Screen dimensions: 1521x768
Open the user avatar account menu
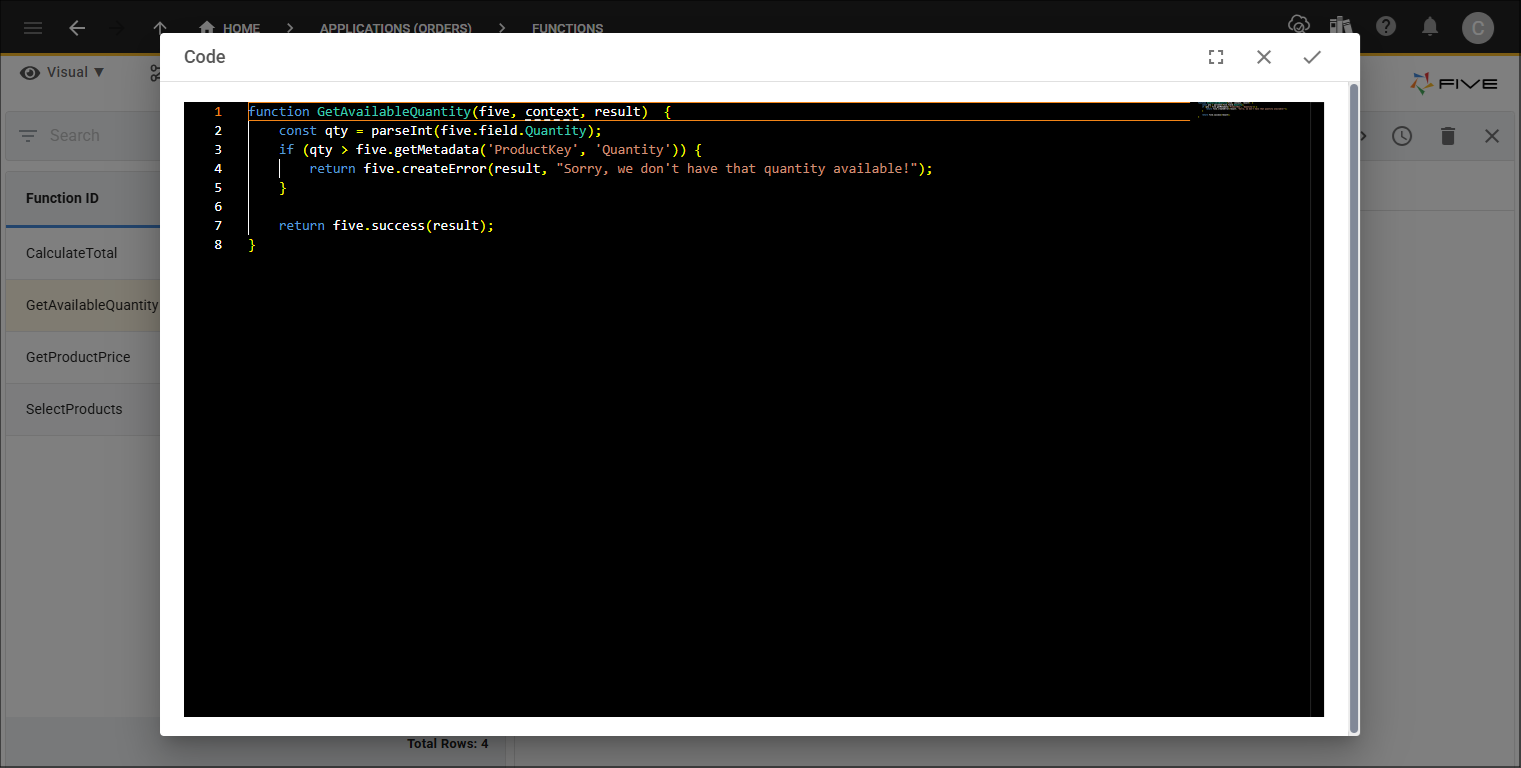coord(1478,27)
